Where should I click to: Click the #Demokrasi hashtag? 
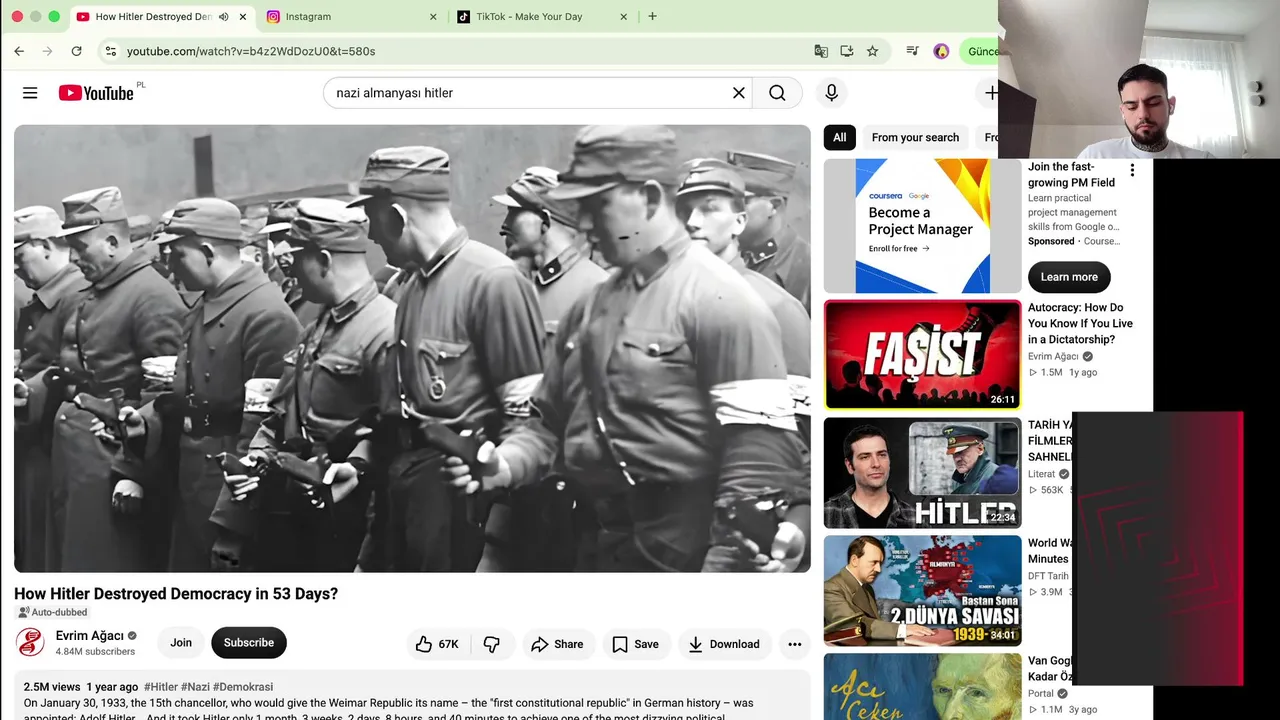243,687
